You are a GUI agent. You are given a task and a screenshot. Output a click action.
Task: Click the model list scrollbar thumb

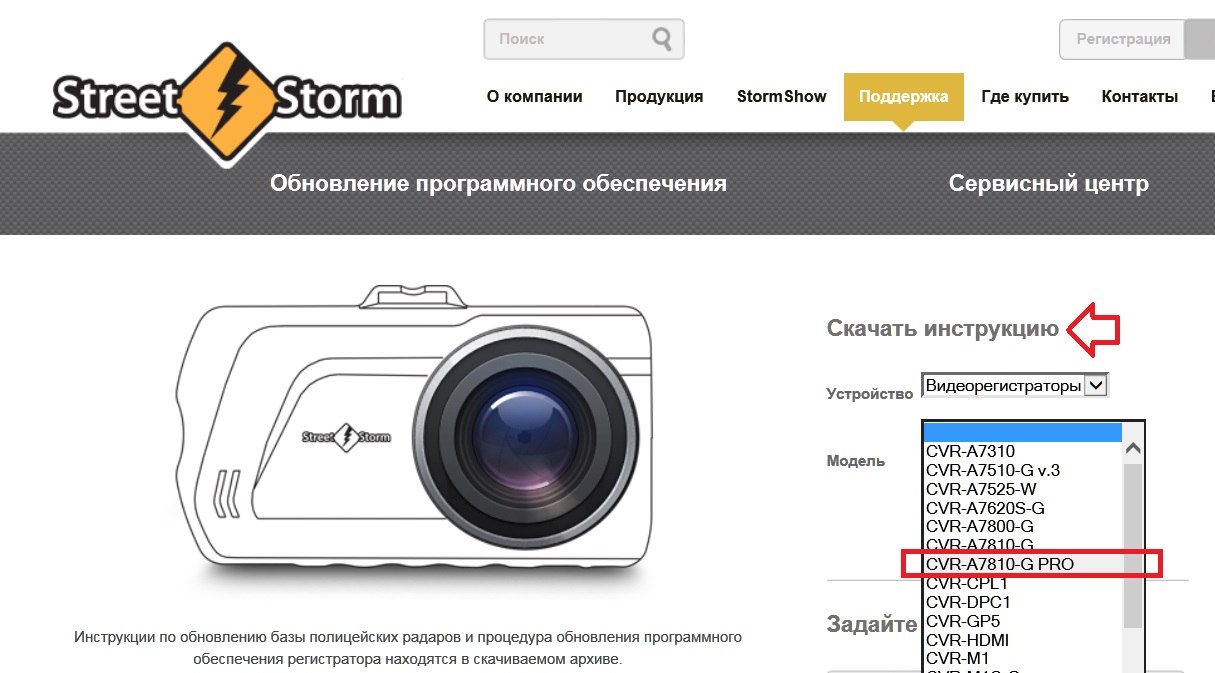(1133, 545)
